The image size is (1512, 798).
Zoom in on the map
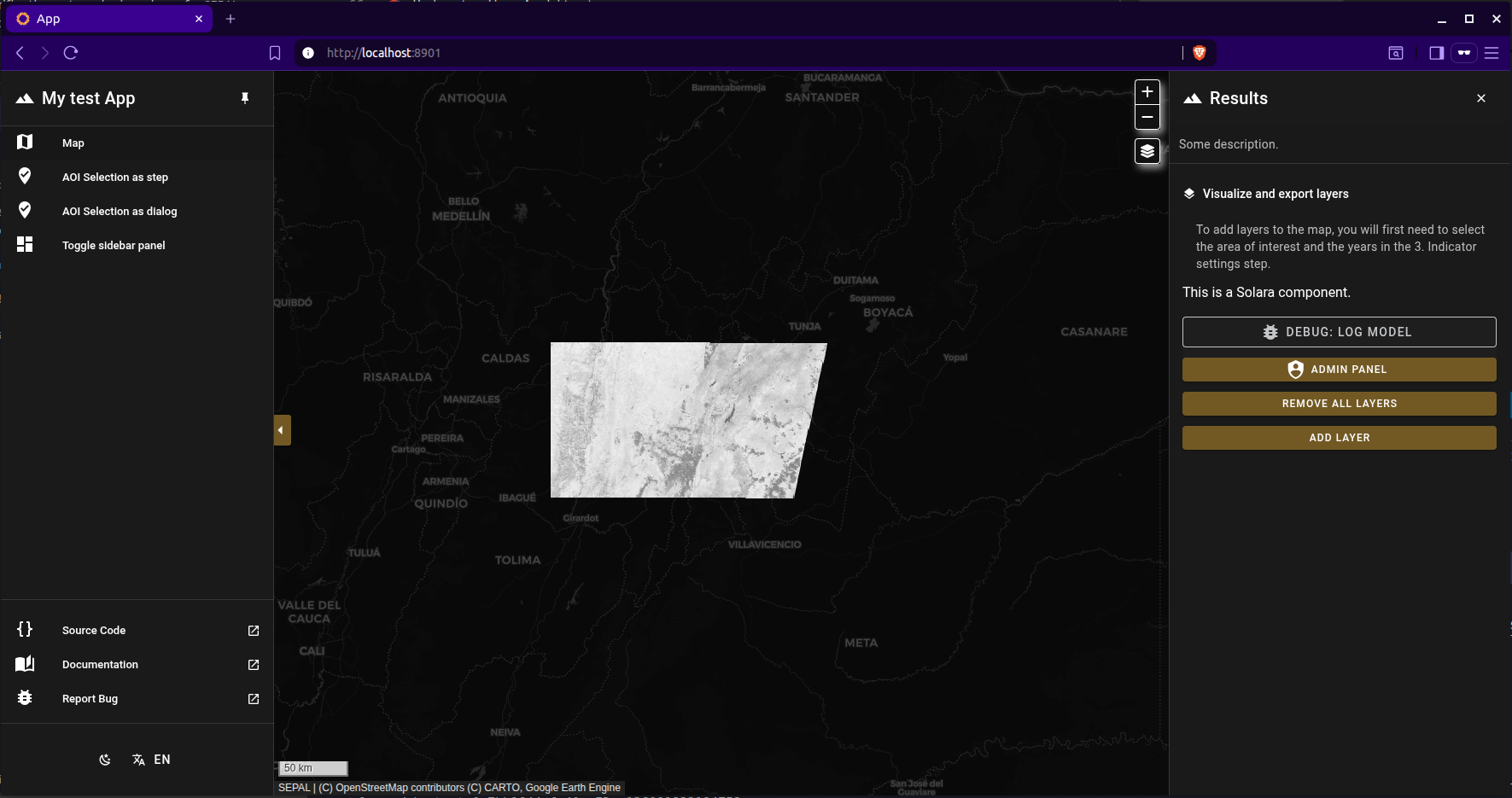point(1147,91)
